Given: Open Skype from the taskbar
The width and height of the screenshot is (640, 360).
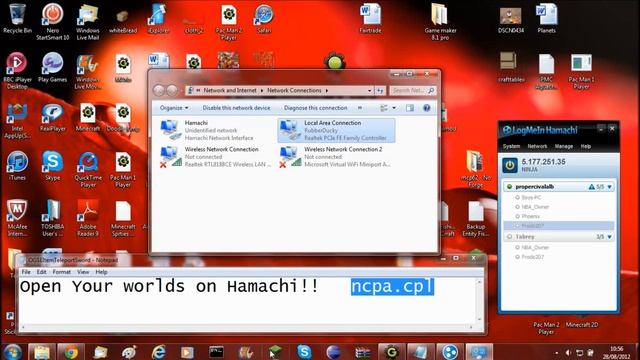Looking at the screenshot, I should click(304, 352).
